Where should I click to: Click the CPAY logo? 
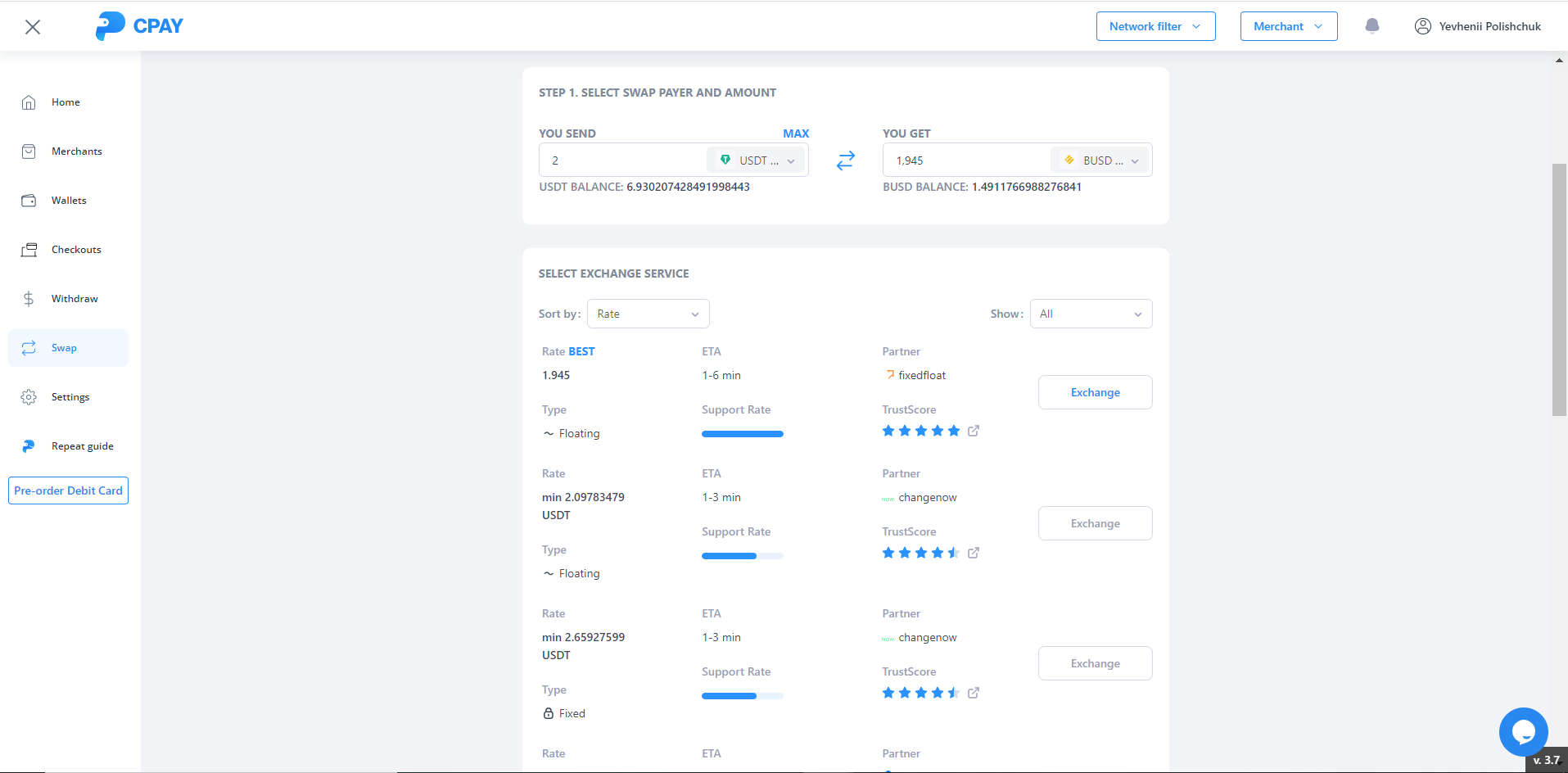139,26
